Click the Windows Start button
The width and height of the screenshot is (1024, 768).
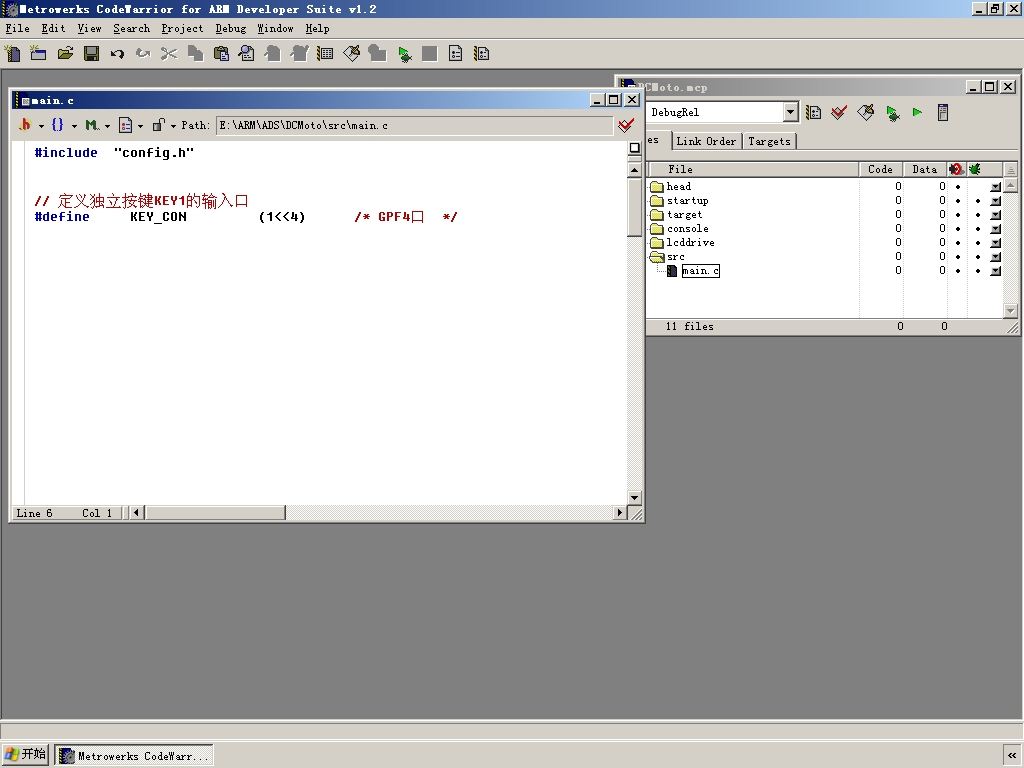[25, 755]
